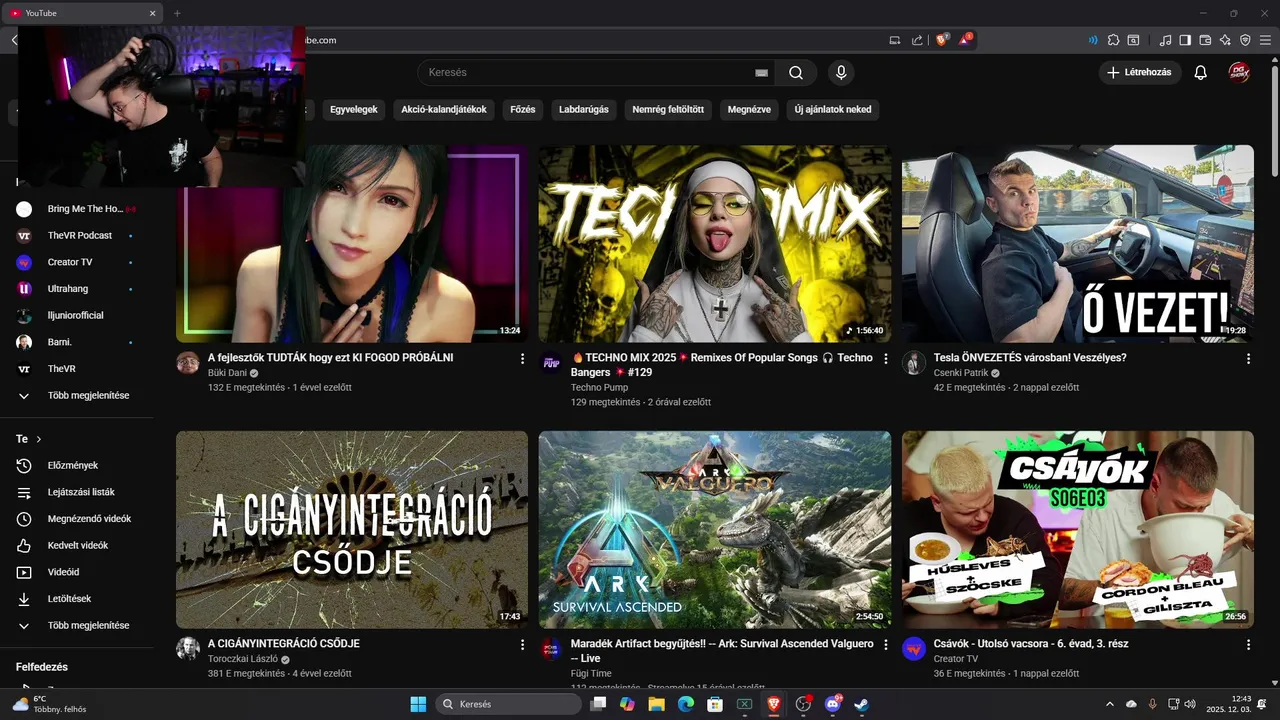This screenshot has height=720, width=1280.
Task: Open Brave Leo AI sparkle icon
Action: pos(1225,40)
